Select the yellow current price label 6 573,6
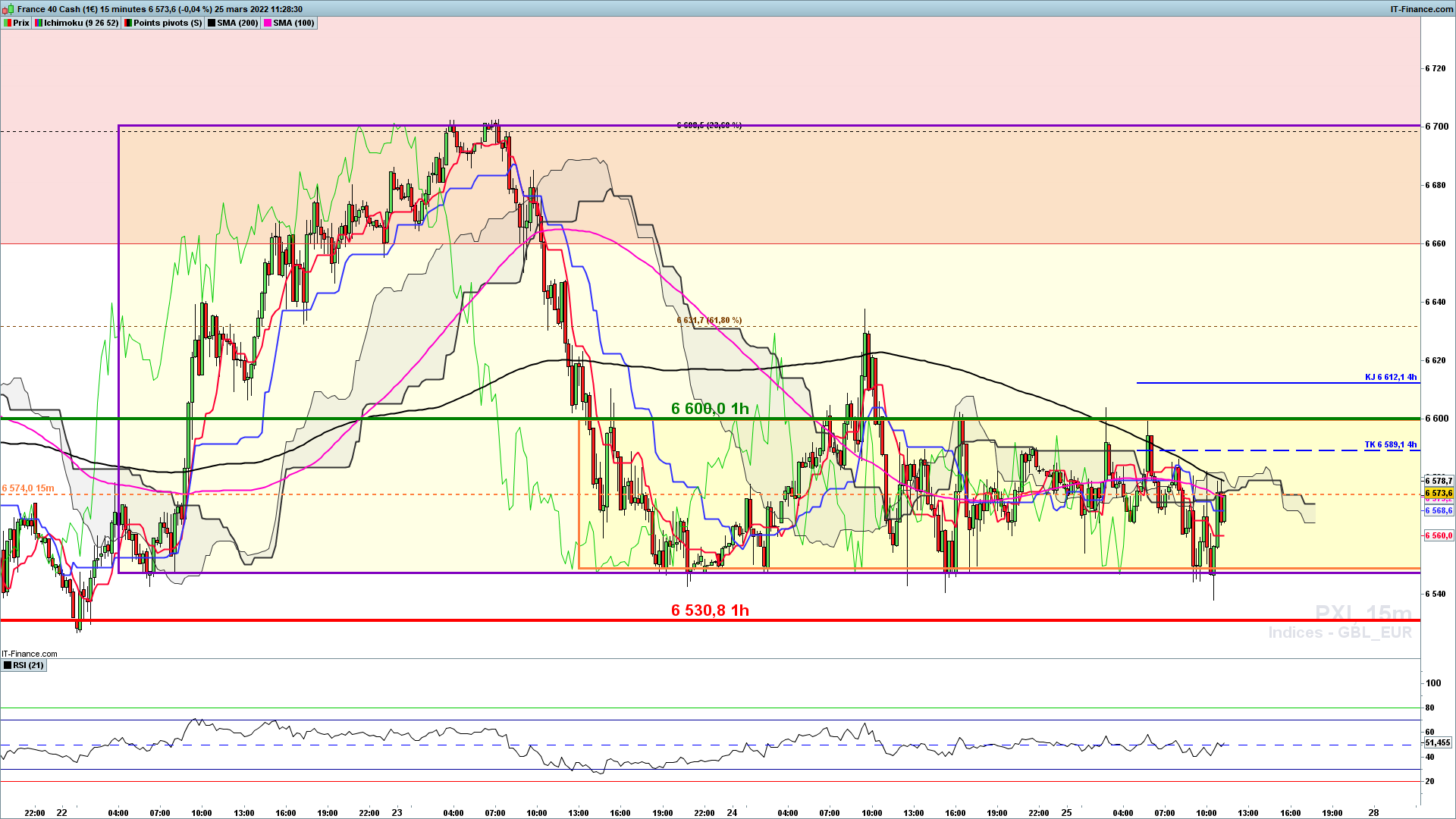 pos(1439,493)
